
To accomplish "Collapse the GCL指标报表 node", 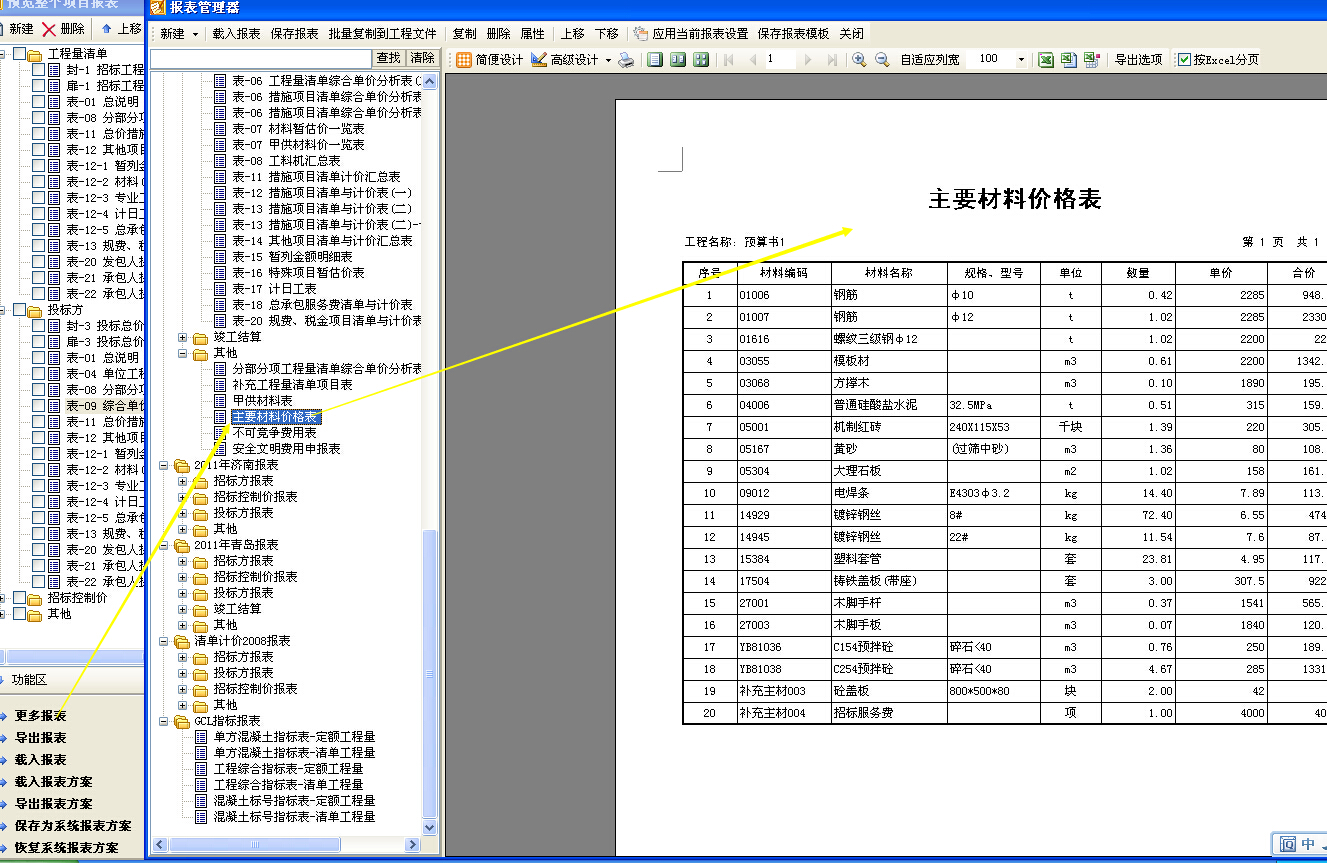I will coord(165,721).
